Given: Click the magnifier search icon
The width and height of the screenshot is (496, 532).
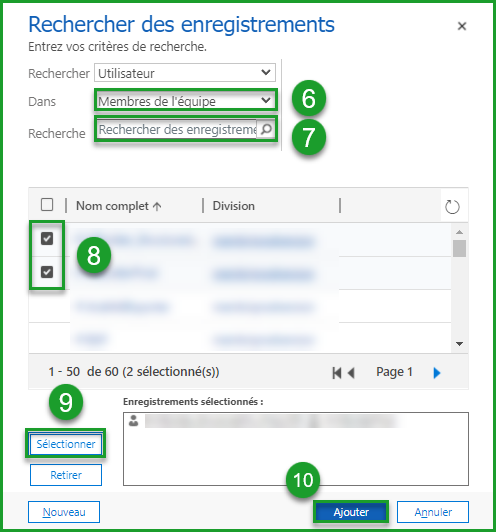Looking at the screenshot, I should pyautogui.click(x=266, y=129).
